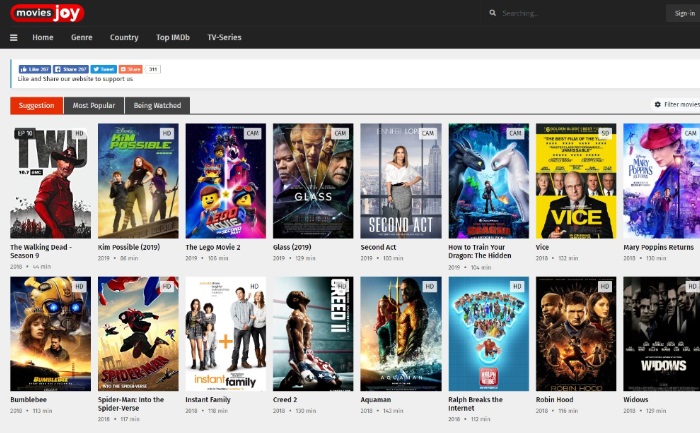
Task: Click 'The Walking Dead - Season 9' title
Action: [41, 251]
